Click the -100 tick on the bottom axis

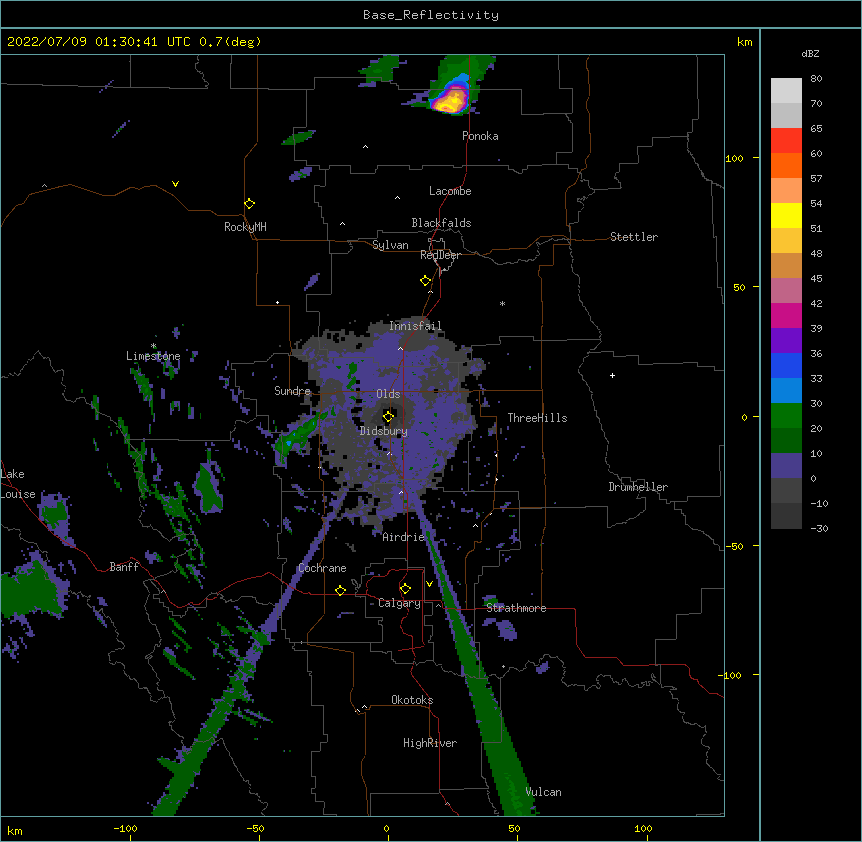(125, 828)
